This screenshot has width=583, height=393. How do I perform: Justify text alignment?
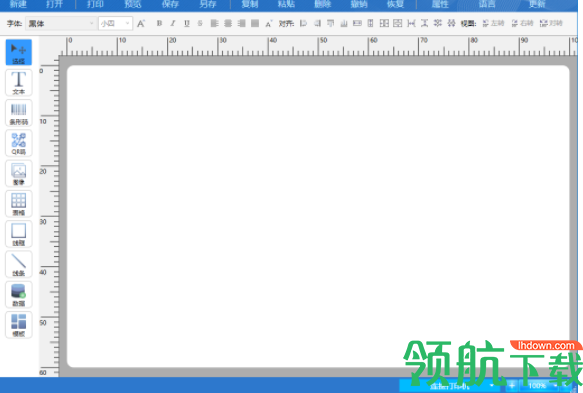[255, 23]
